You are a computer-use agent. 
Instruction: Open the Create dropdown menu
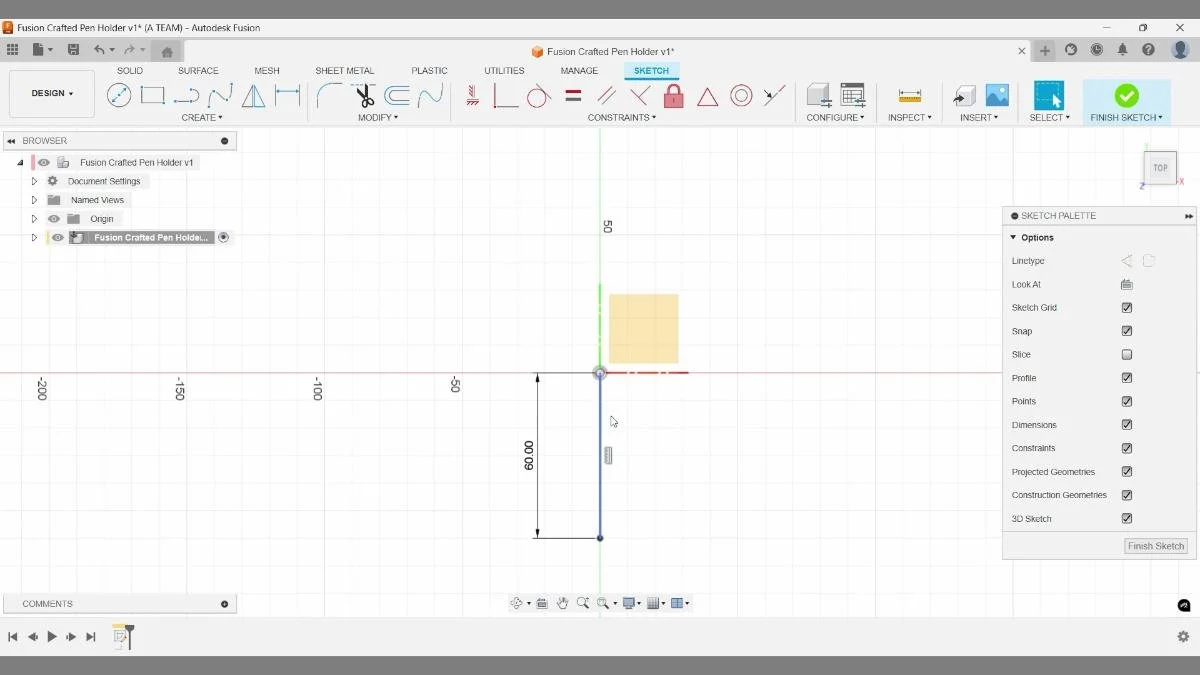tap(202, 117)
